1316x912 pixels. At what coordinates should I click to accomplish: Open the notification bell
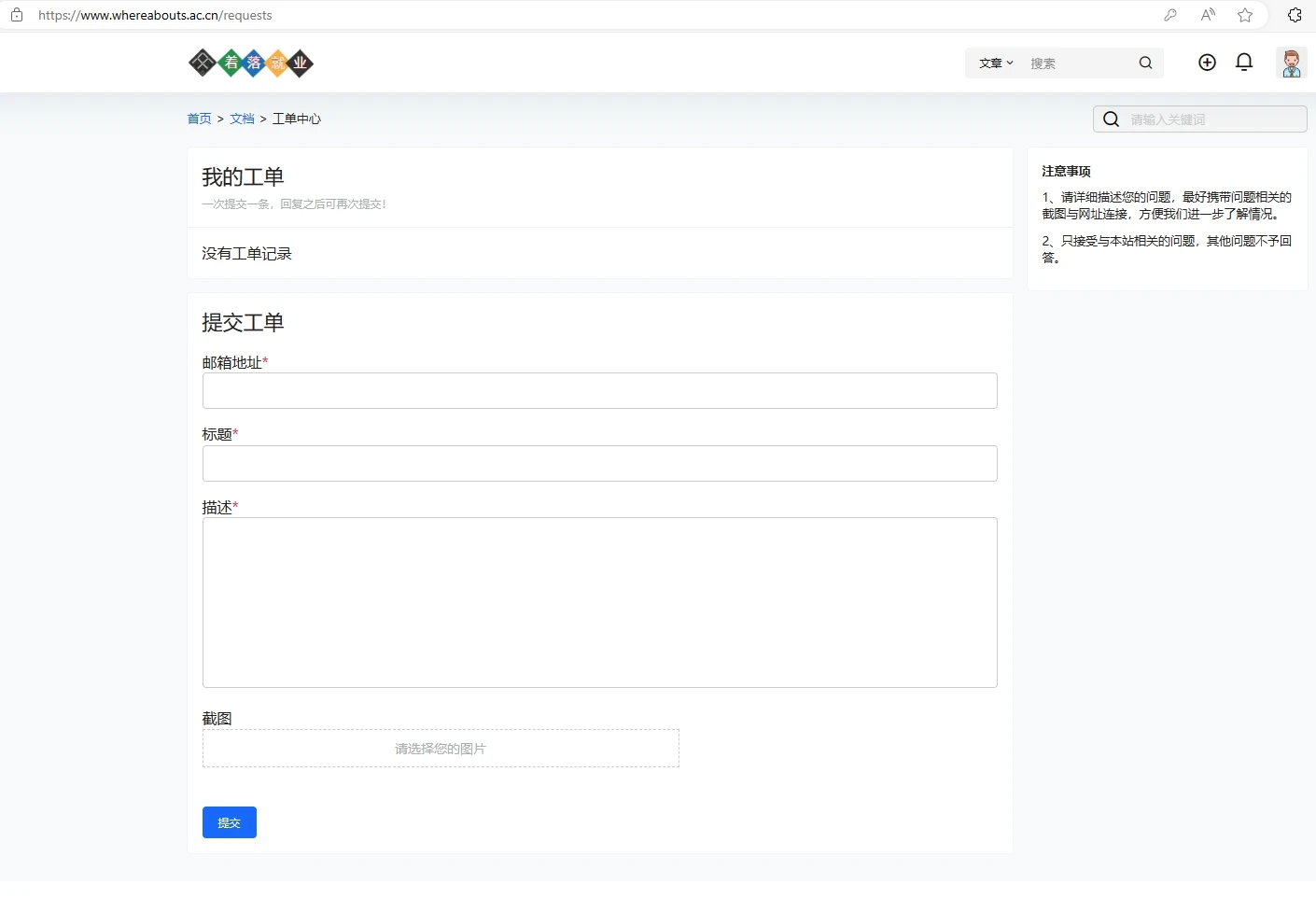point(1244,63)
